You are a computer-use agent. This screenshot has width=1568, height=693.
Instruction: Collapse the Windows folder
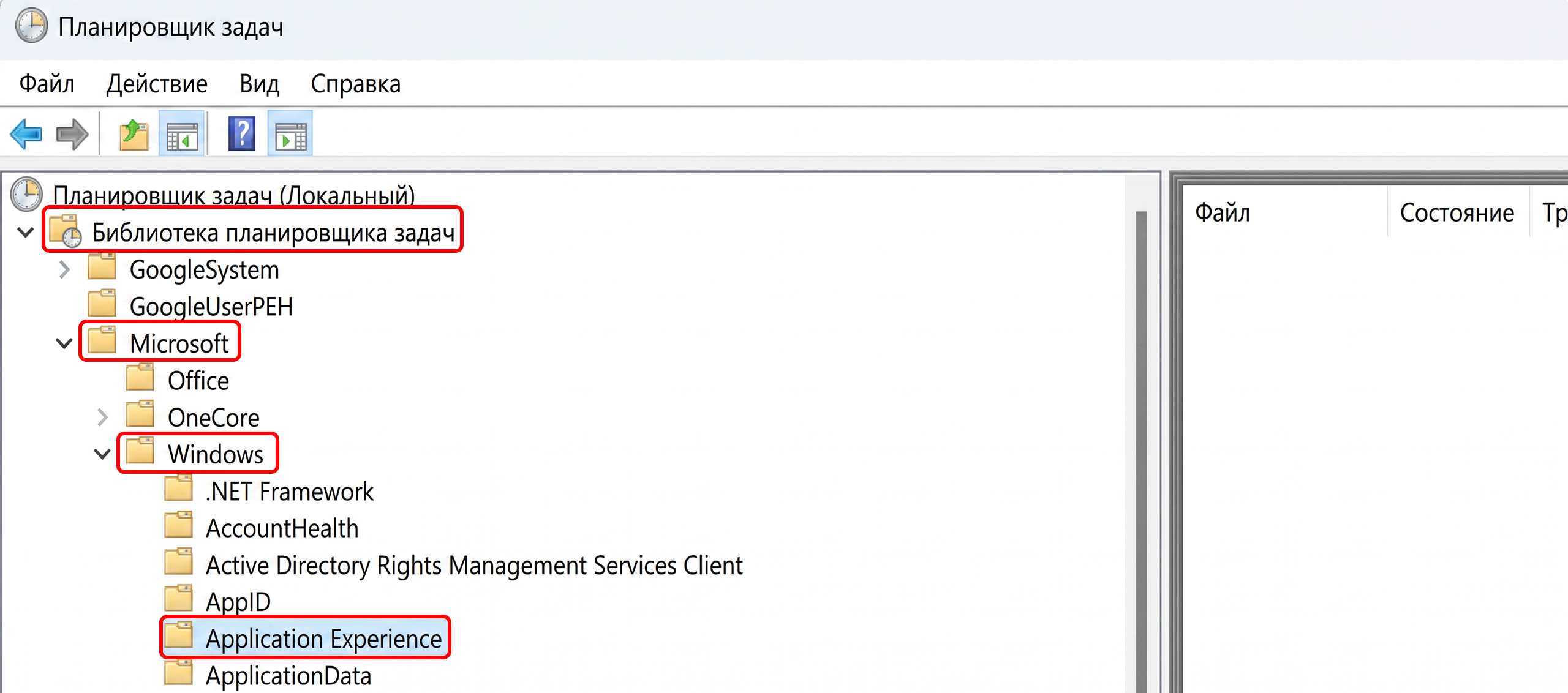click(x=102, y=454)
